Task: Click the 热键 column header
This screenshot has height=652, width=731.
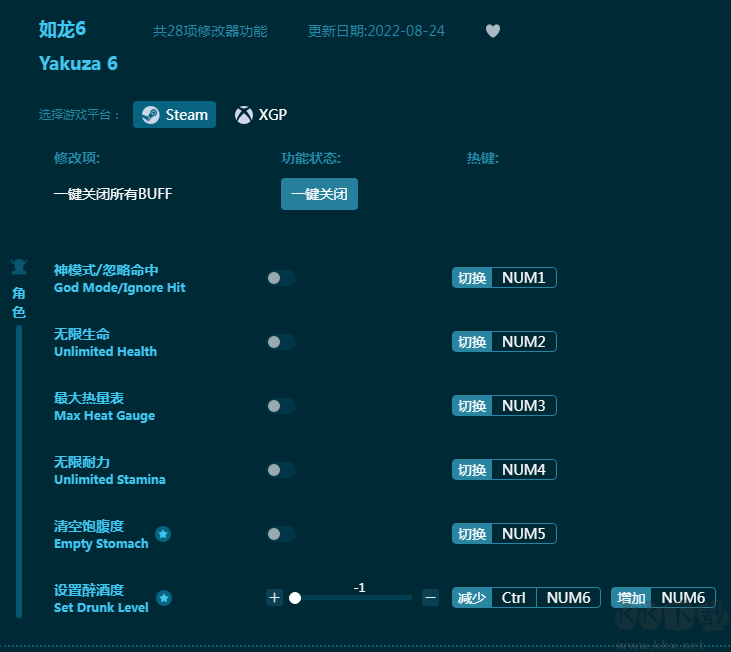Action: coord(483,158)
